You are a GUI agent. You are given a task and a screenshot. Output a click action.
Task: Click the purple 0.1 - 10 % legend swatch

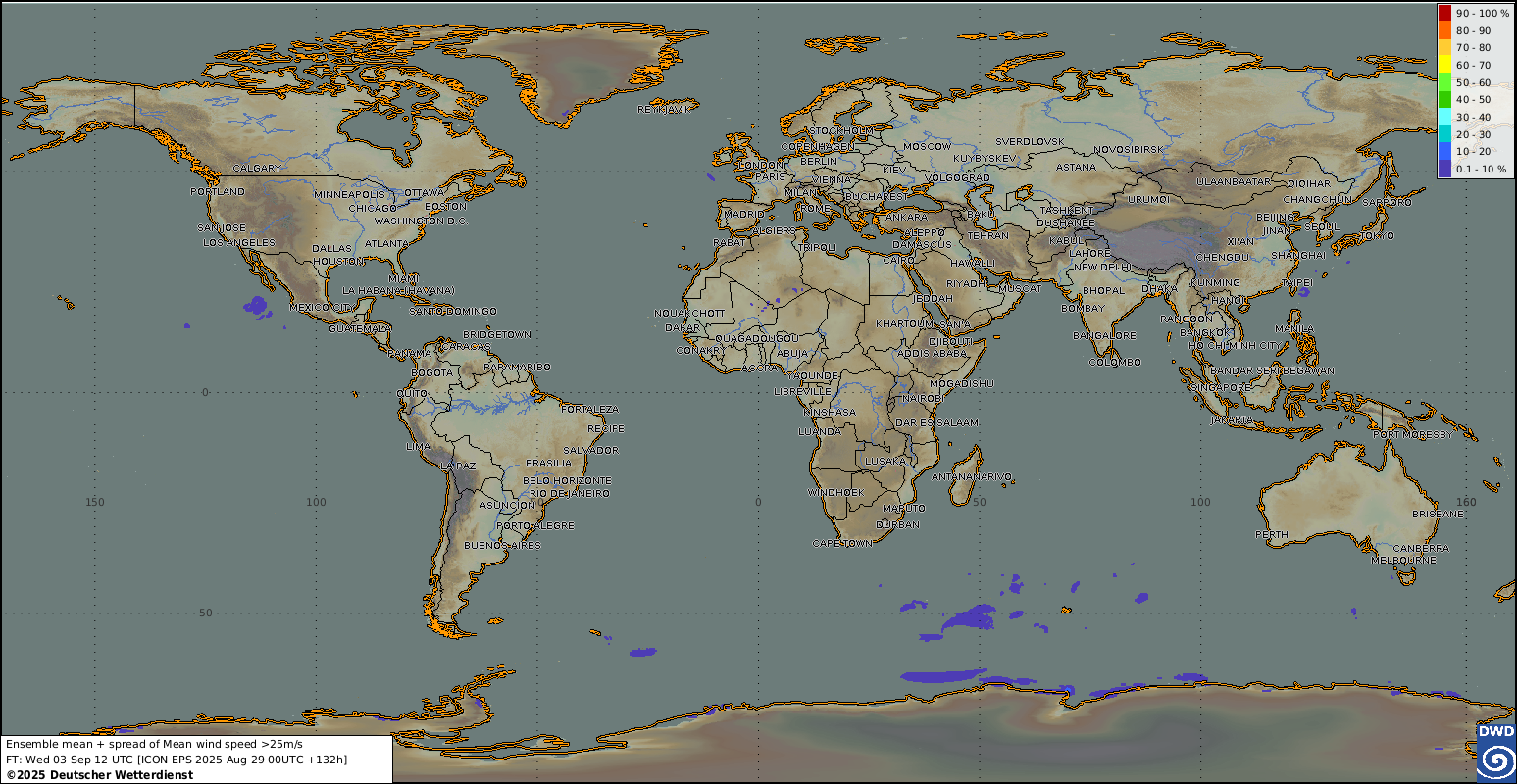1444,169
